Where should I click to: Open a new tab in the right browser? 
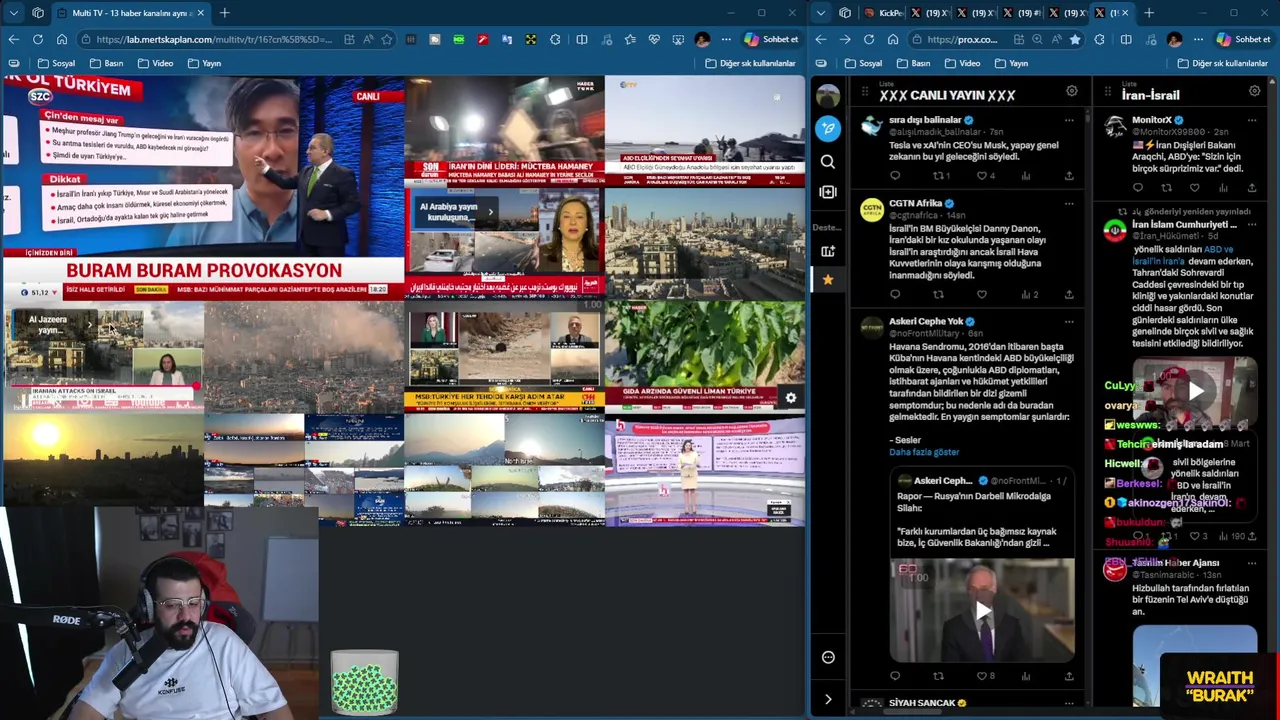[x=1149, y=13]
